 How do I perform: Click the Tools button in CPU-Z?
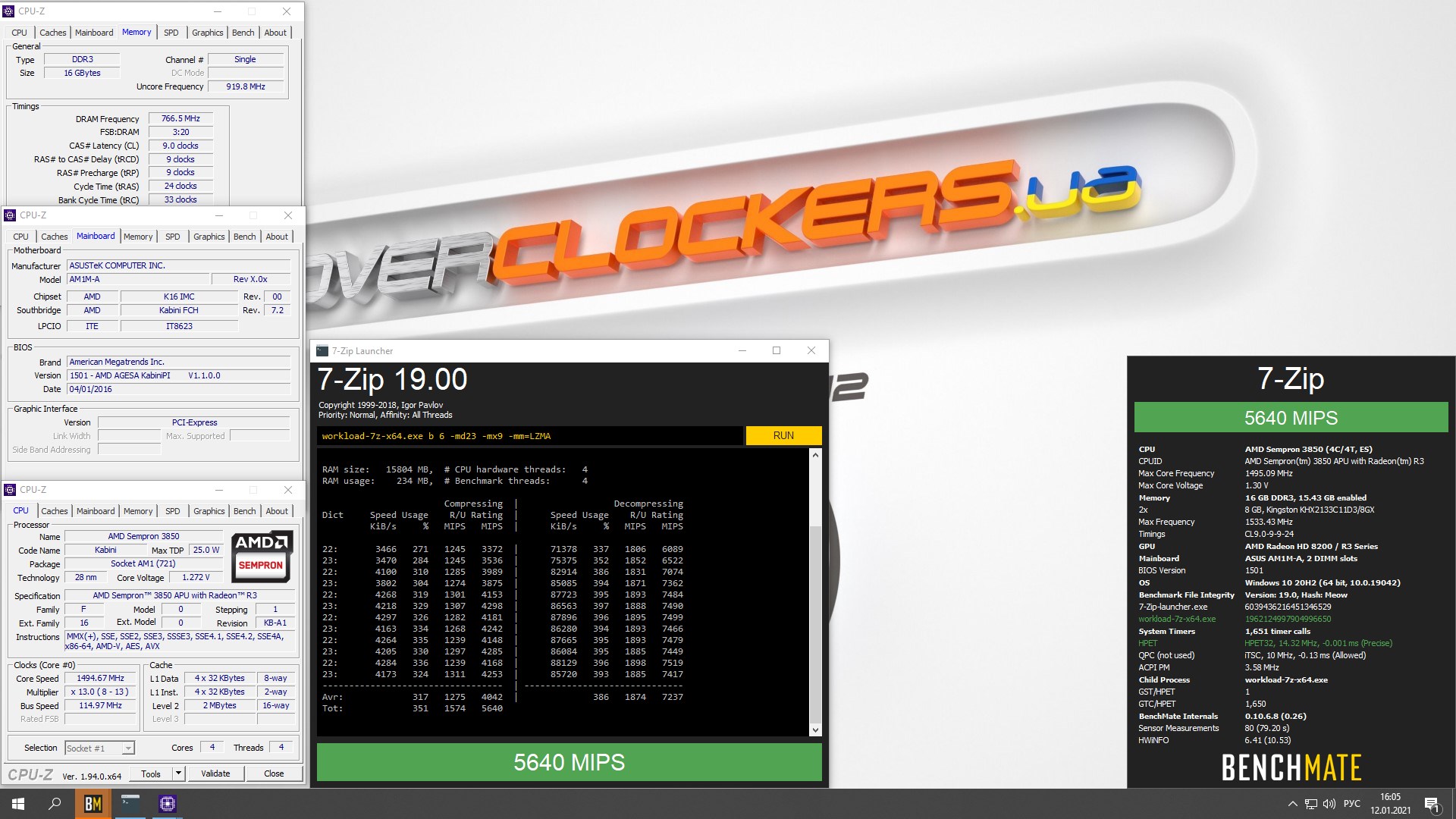[151, 773]
